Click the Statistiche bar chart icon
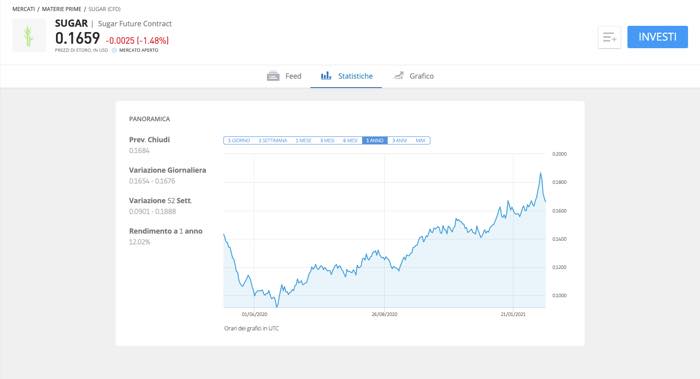 326,76
